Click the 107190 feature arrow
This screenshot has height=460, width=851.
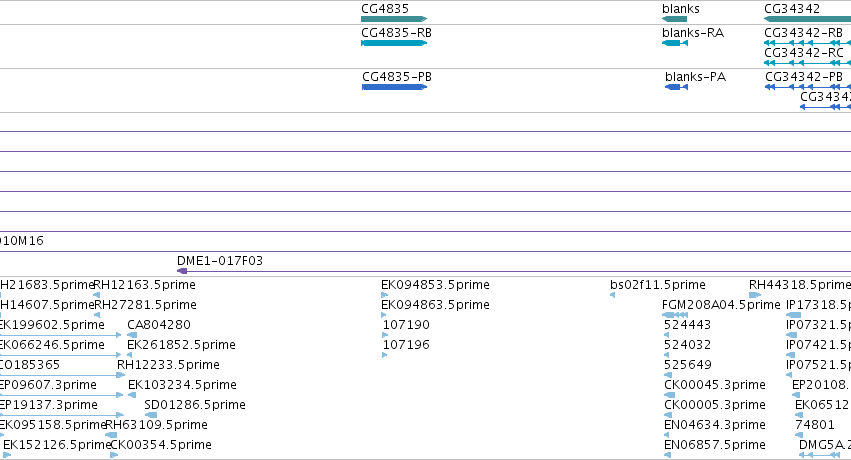pos(385,335)
